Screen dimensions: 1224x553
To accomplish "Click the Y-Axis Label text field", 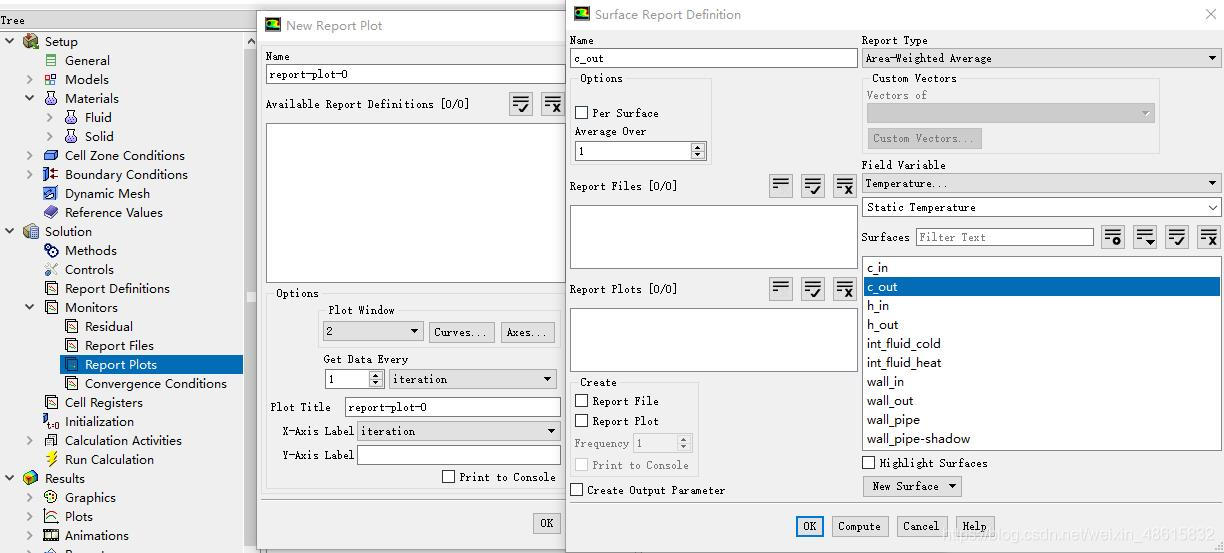I will pyautogui.click(x=458, y=455).
